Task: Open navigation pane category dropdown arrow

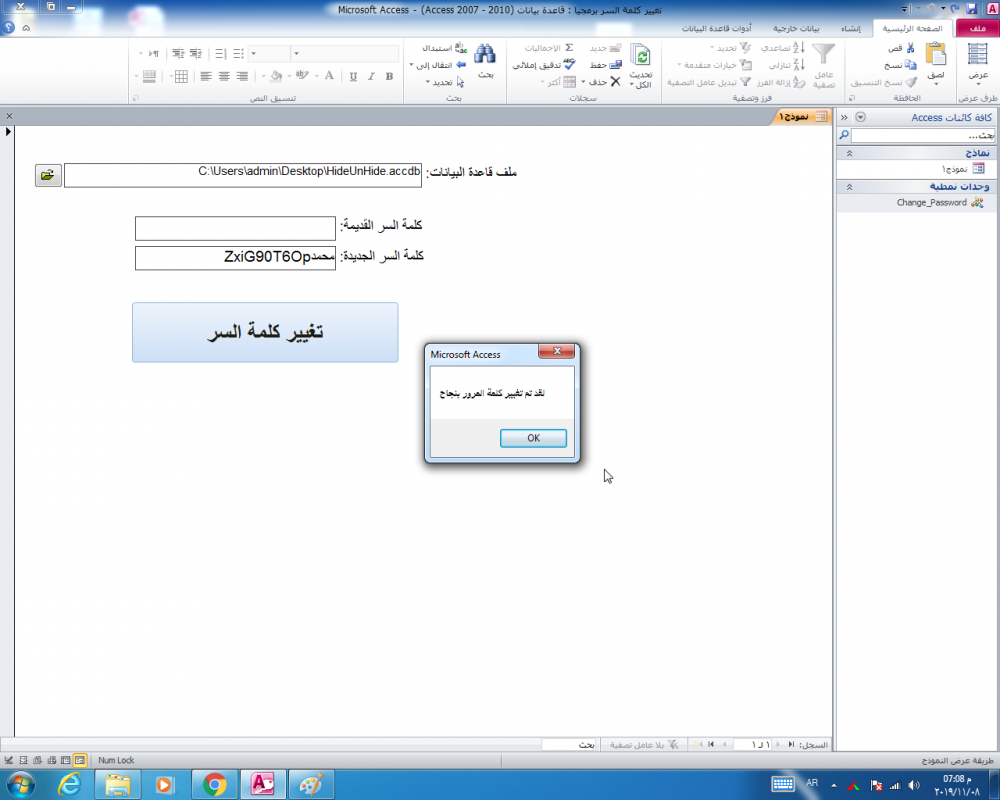Action: 860,117
